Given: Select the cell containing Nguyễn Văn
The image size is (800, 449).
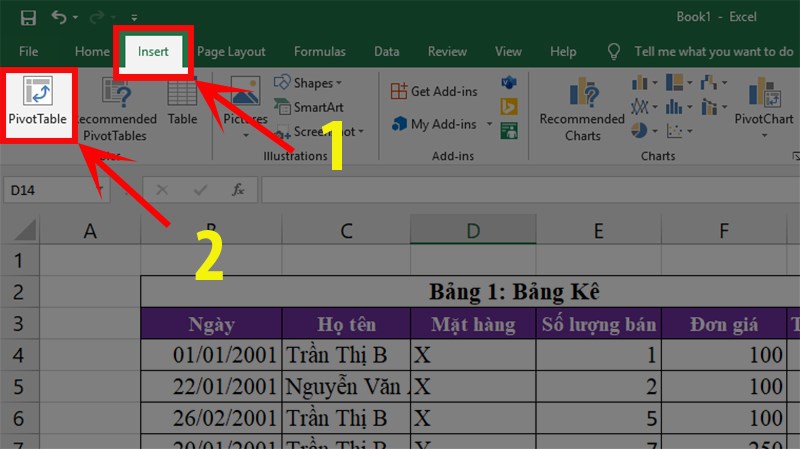Looking at the screenshot, I should coord(346,386).
